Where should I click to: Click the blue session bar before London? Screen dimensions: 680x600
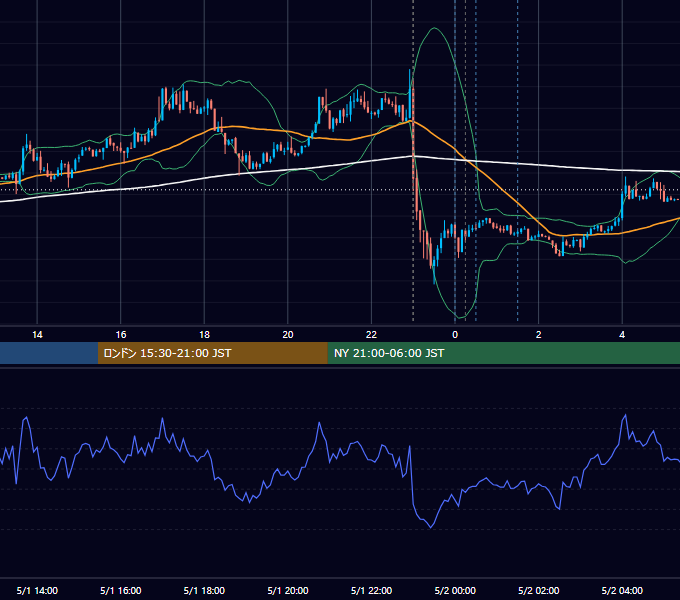click(x=49, y=353)
